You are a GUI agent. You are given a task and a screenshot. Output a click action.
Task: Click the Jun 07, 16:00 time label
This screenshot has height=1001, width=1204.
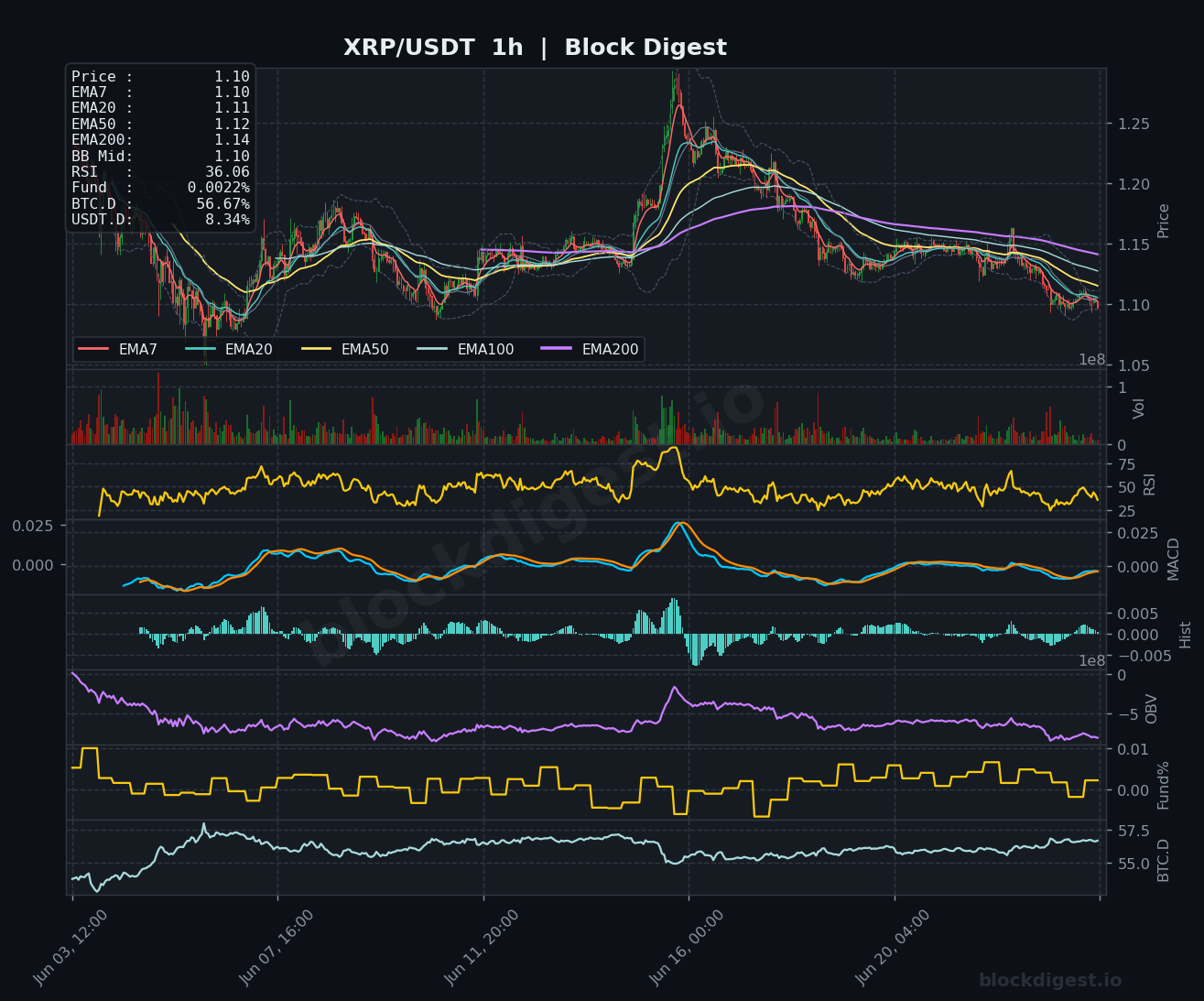coord(277,948)
